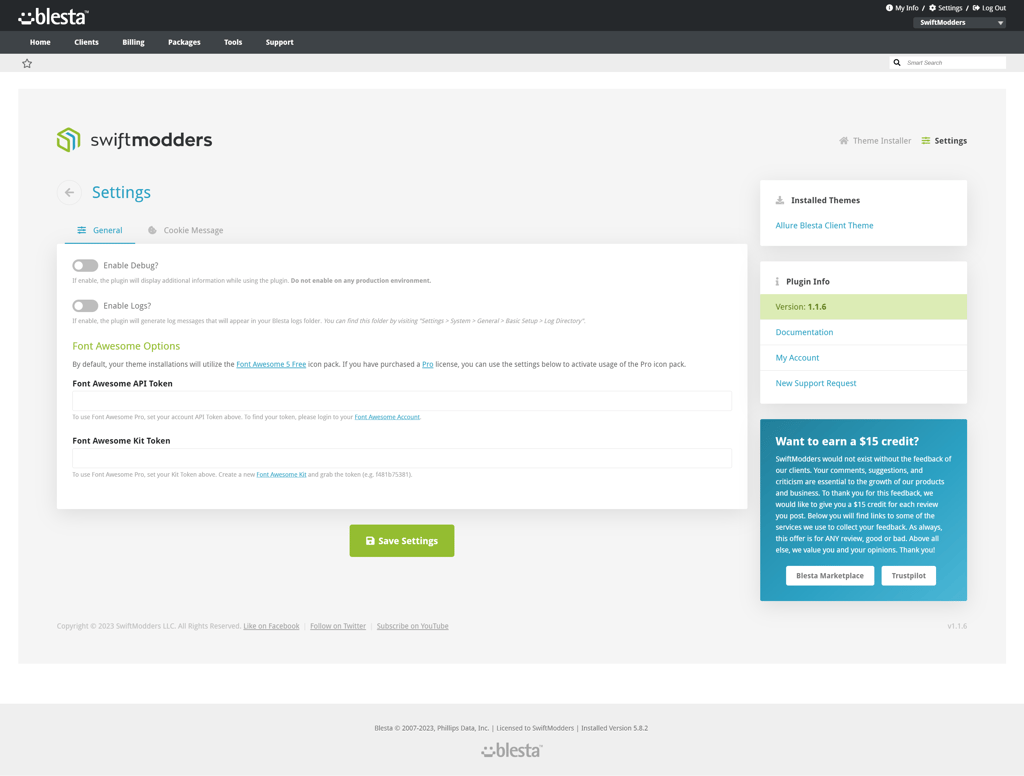The width and height of the screenshot is (1024, 776).
Task: Click the Blesta logo in header
Action: pyautogui.click(x=54, y=16)
